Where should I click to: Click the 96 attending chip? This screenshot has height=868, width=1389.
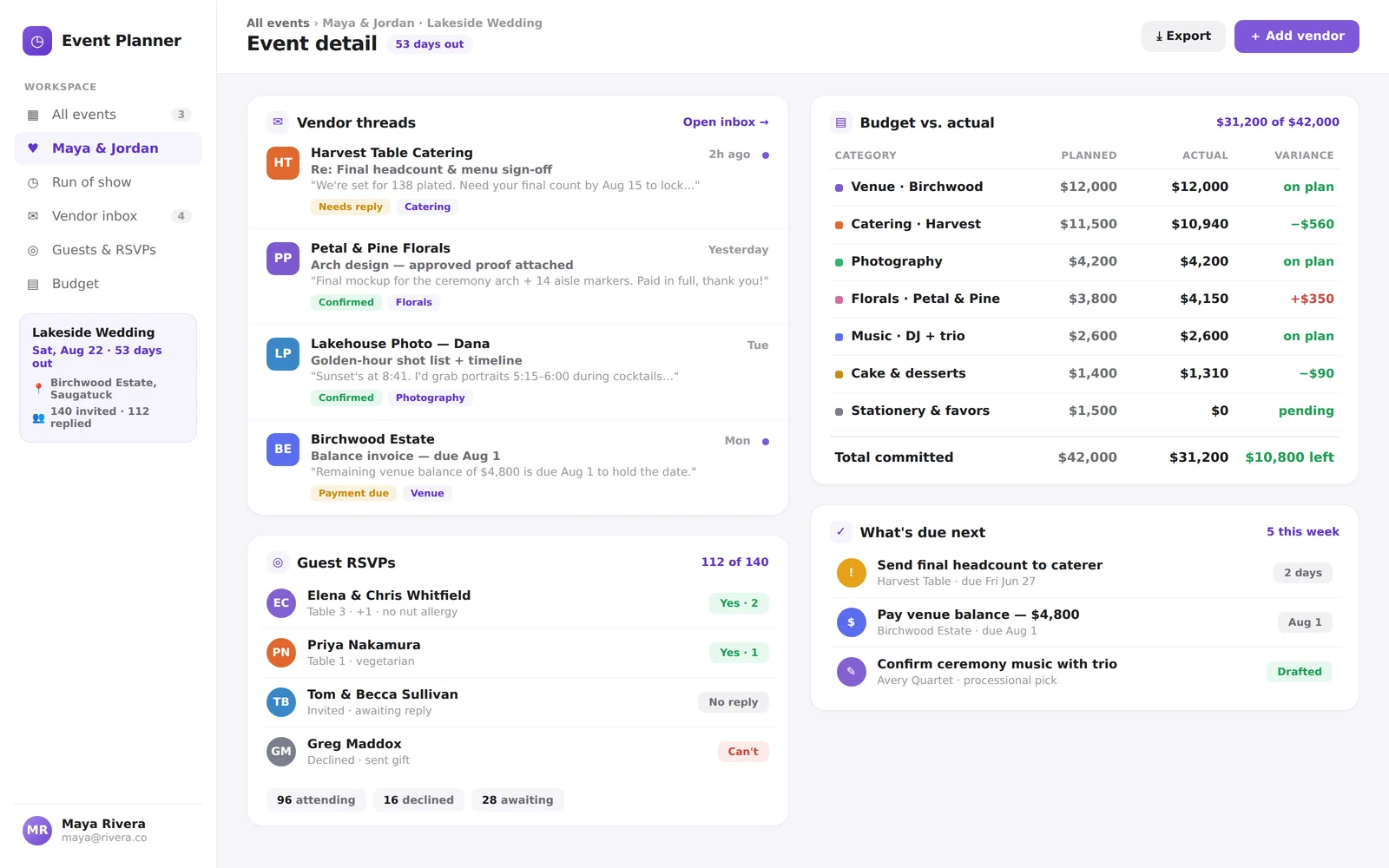coord(316,800)
